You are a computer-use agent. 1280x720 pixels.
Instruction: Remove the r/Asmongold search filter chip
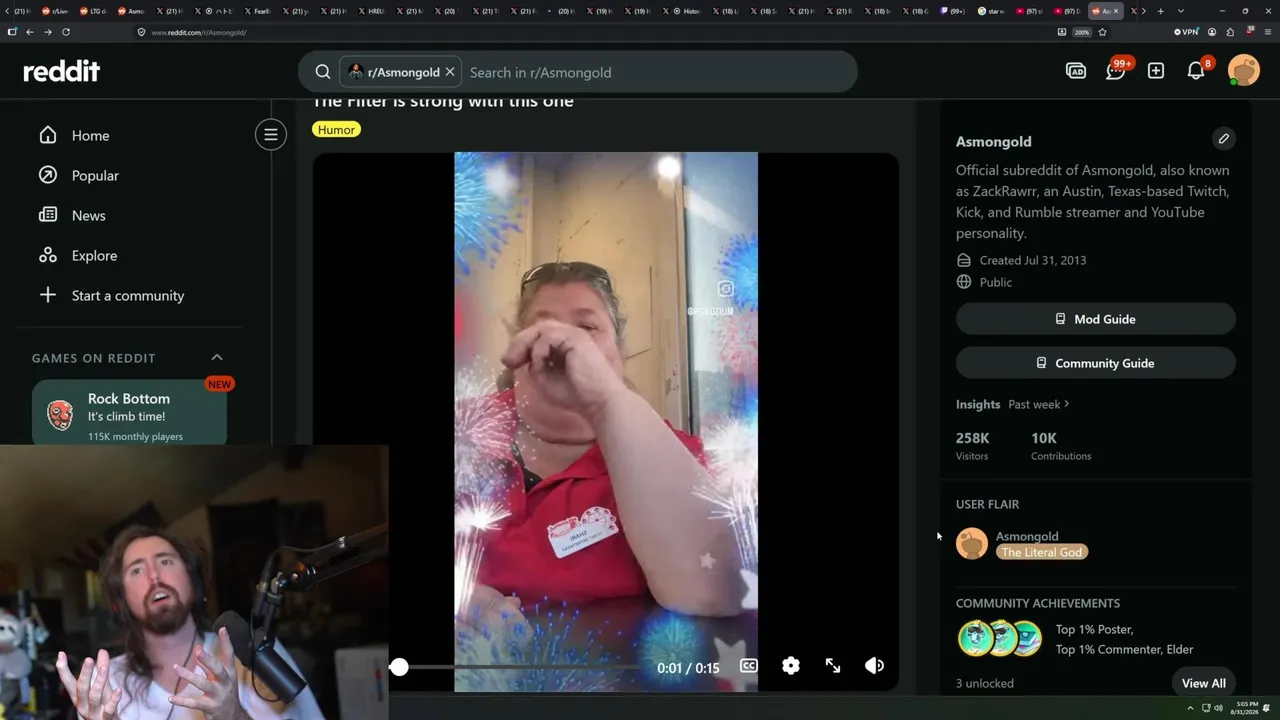(450, 72)
